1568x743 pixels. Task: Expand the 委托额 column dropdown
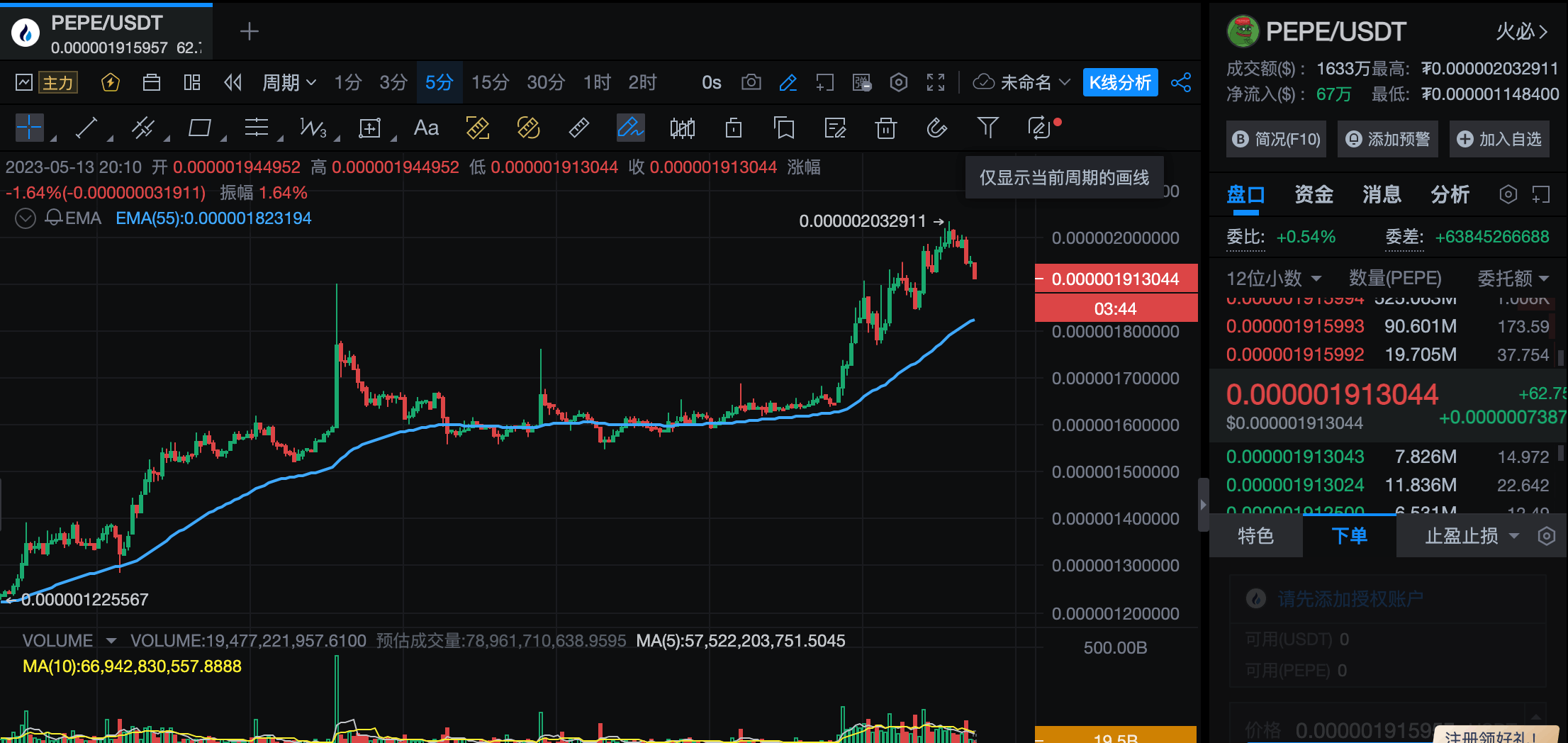pos(1513,279)
